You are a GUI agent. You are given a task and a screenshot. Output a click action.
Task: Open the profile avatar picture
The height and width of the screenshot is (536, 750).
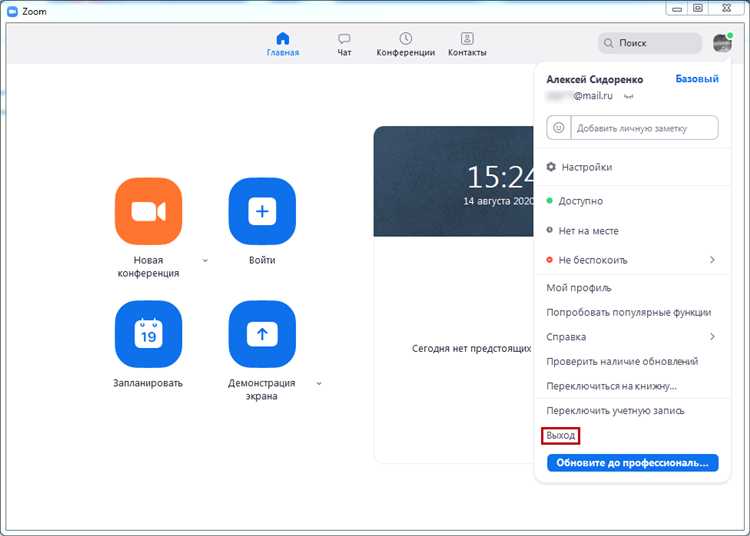(722, 43)
